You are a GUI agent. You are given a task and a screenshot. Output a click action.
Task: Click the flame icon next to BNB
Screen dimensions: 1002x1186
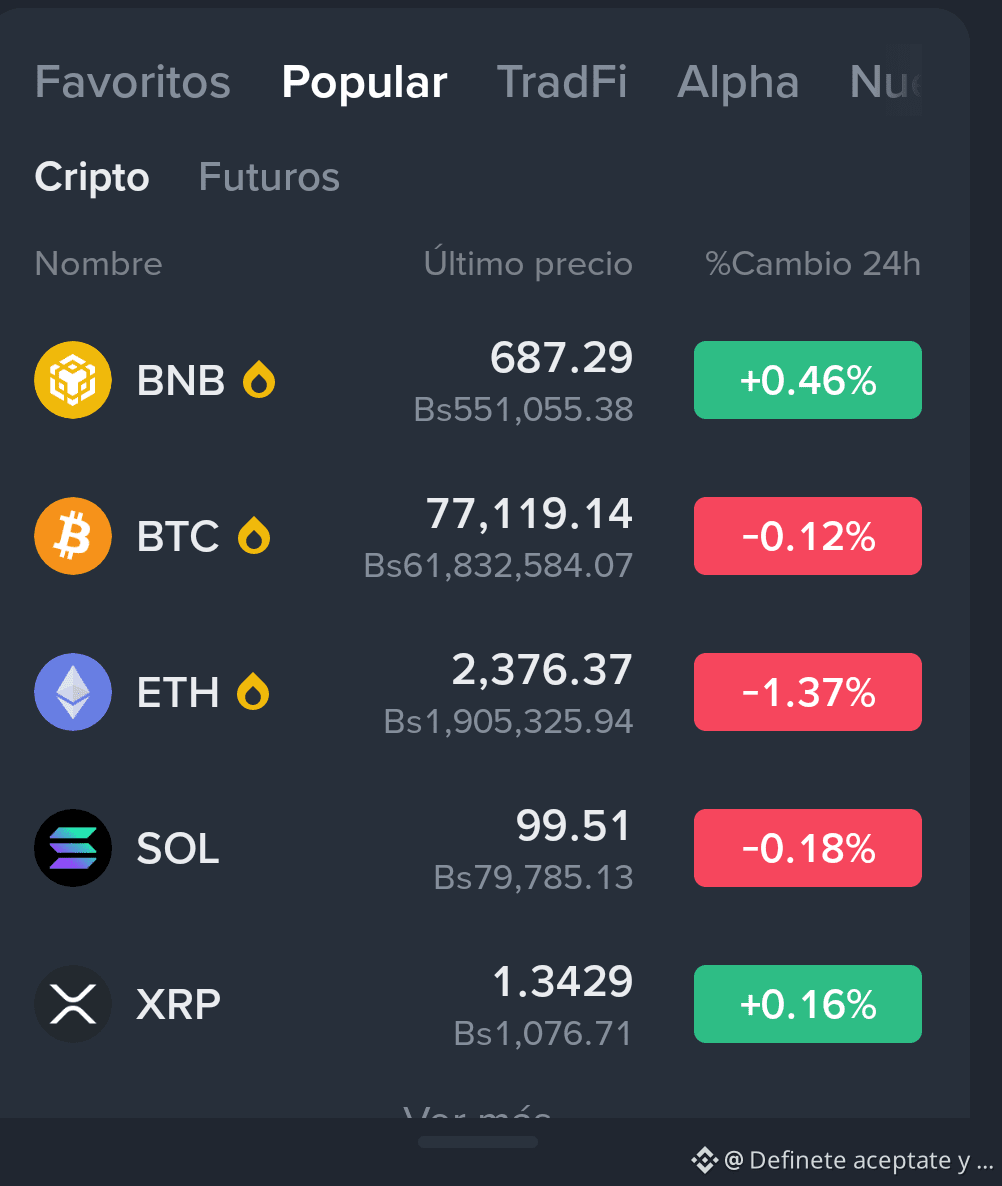click(x=259, y=380)
